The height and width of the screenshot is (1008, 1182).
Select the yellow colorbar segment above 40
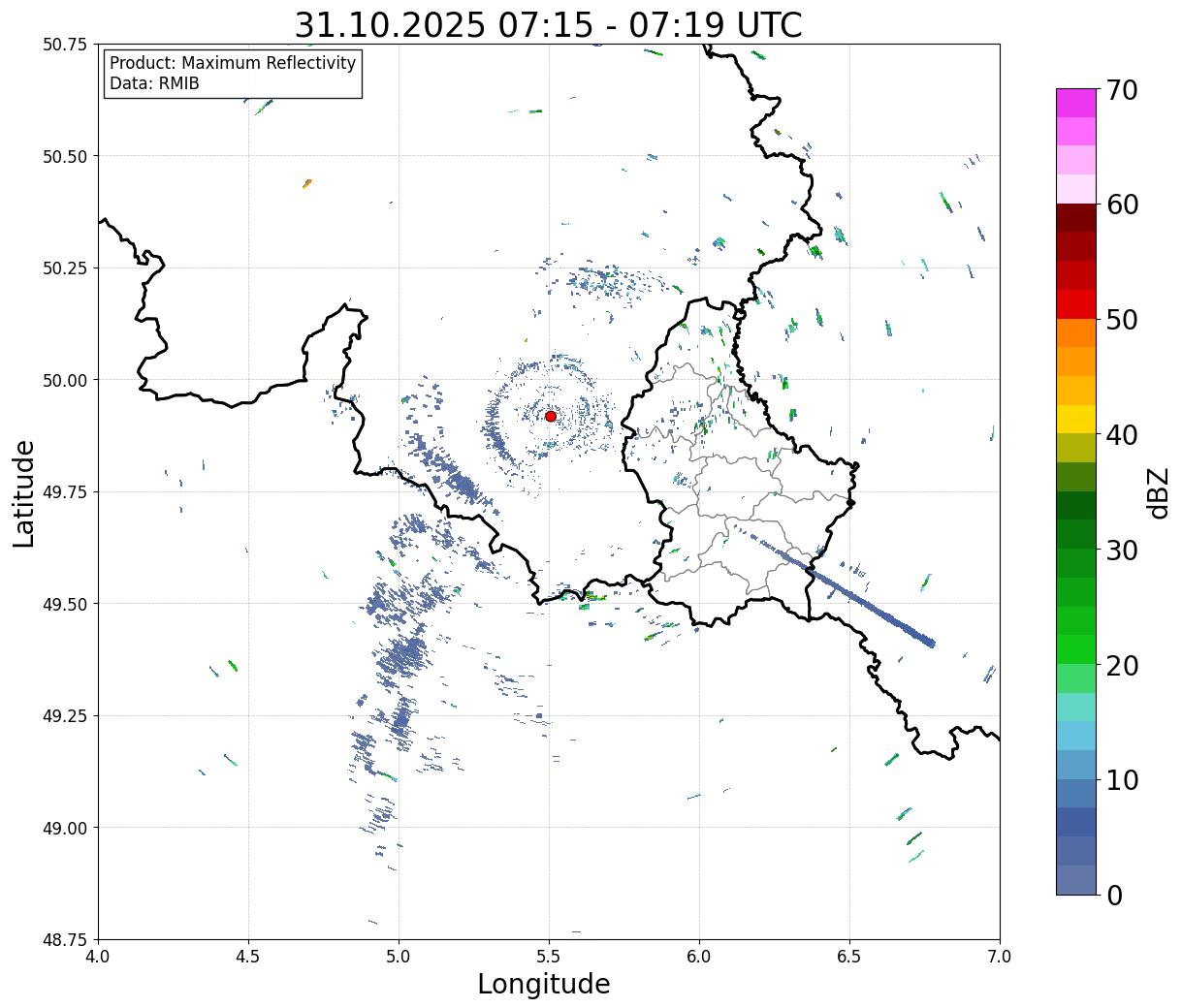pos(1075,419)
